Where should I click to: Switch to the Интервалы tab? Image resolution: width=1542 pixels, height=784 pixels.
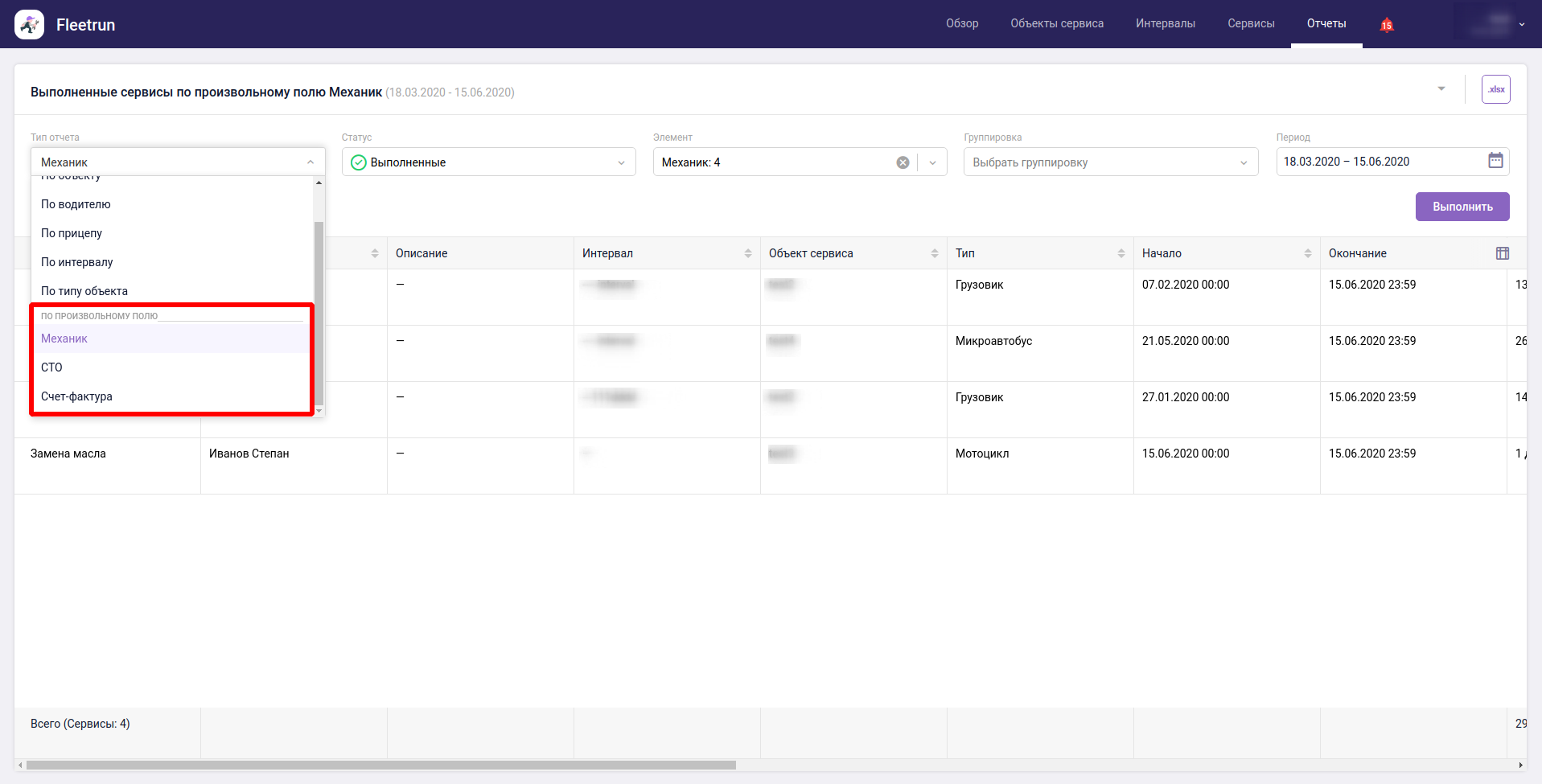1165,24
